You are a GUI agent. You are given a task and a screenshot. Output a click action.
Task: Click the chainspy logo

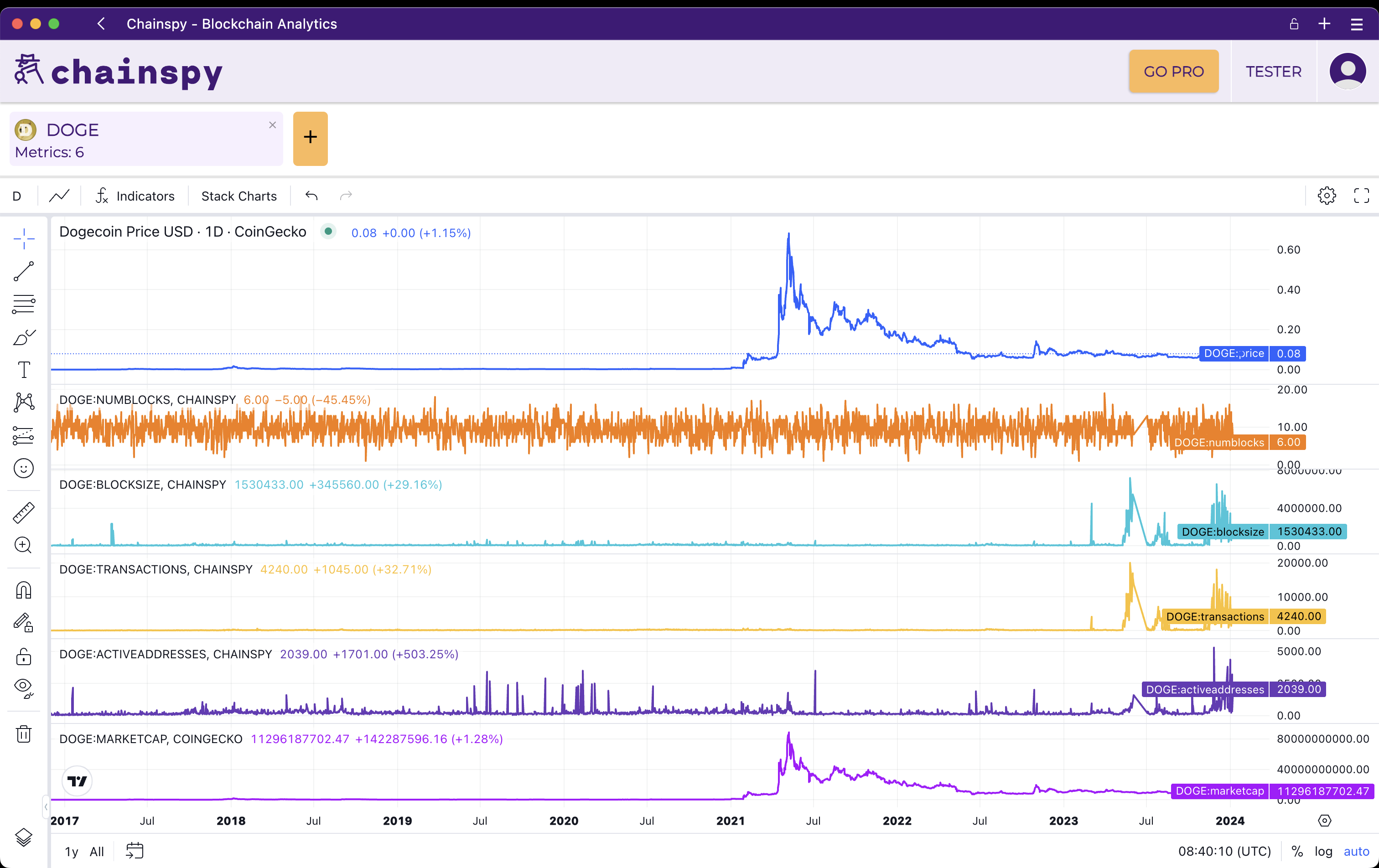coord(119,72)
